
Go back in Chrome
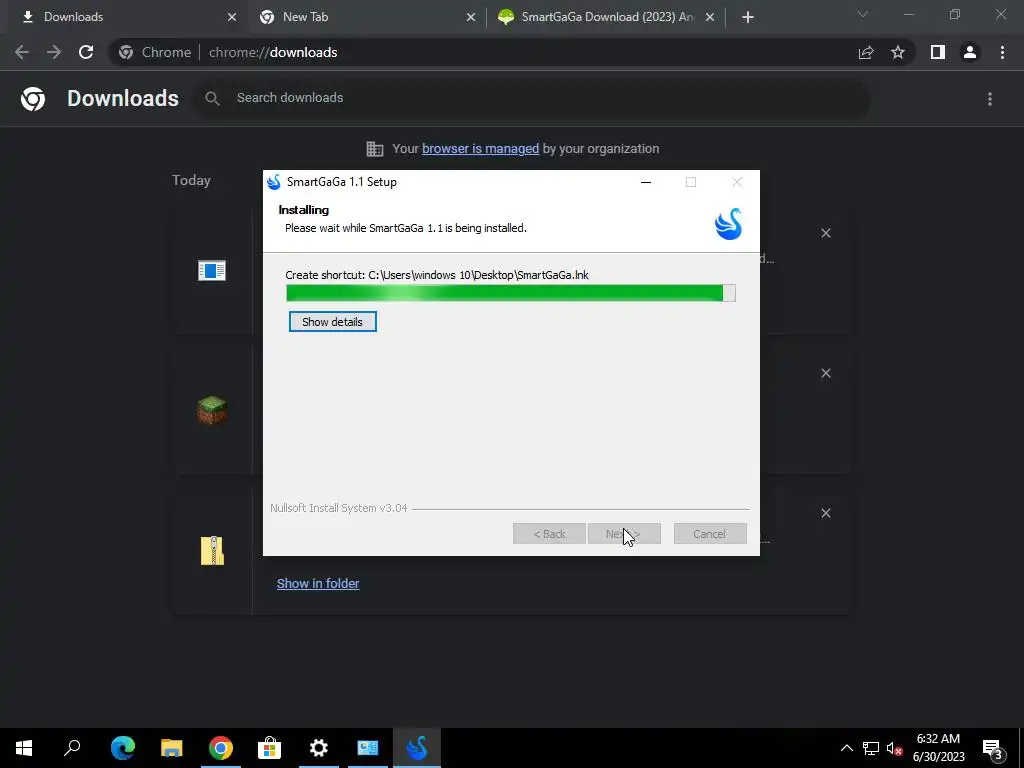22,52
